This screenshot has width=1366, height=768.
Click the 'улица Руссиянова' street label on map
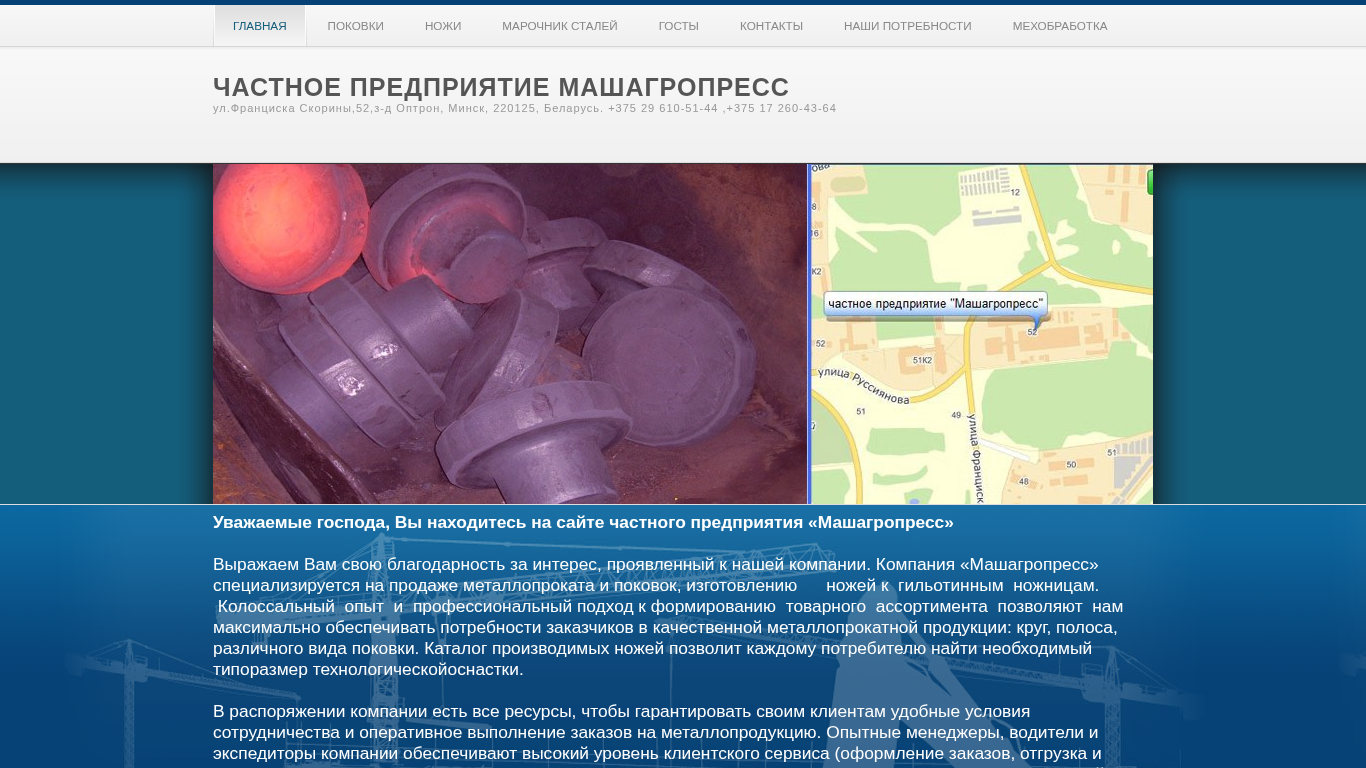click(866, 385)
